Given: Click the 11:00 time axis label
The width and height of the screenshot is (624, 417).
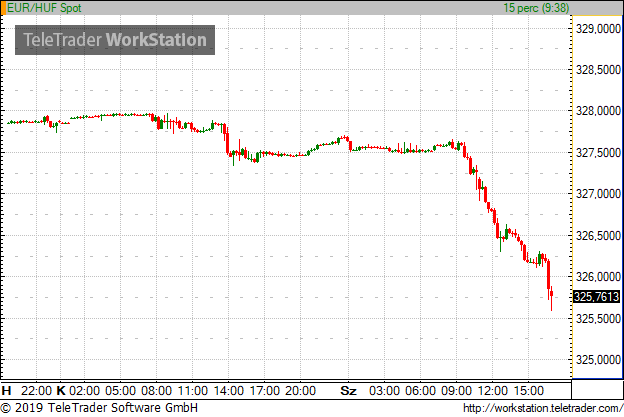Looking at the screenshot, I should 193,391.
